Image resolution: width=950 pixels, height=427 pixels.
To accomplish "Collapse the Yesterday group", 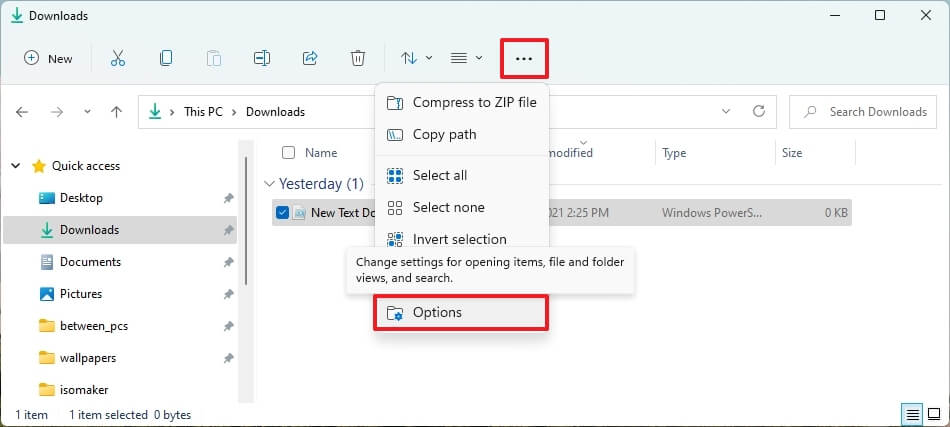I will (268, 184).
